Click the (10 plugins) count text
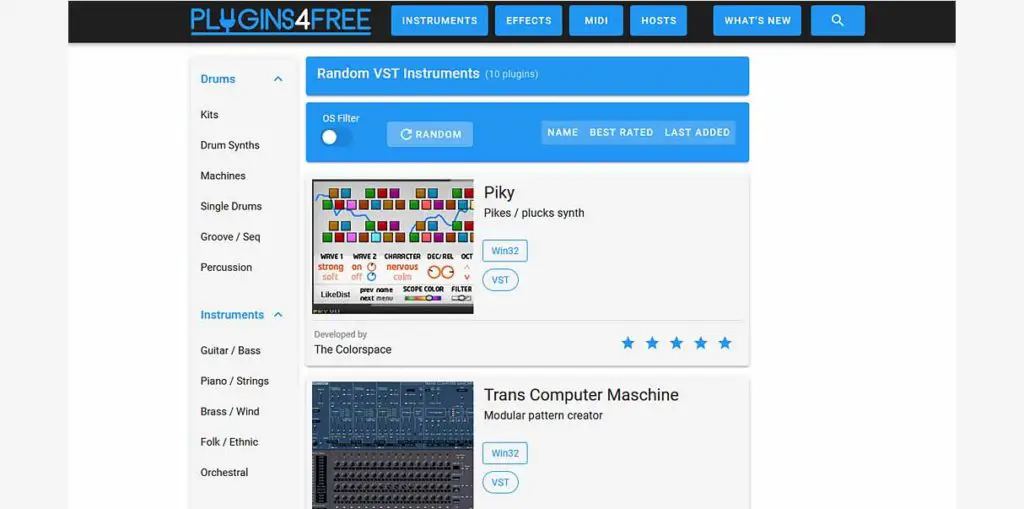 click(511, 74)
